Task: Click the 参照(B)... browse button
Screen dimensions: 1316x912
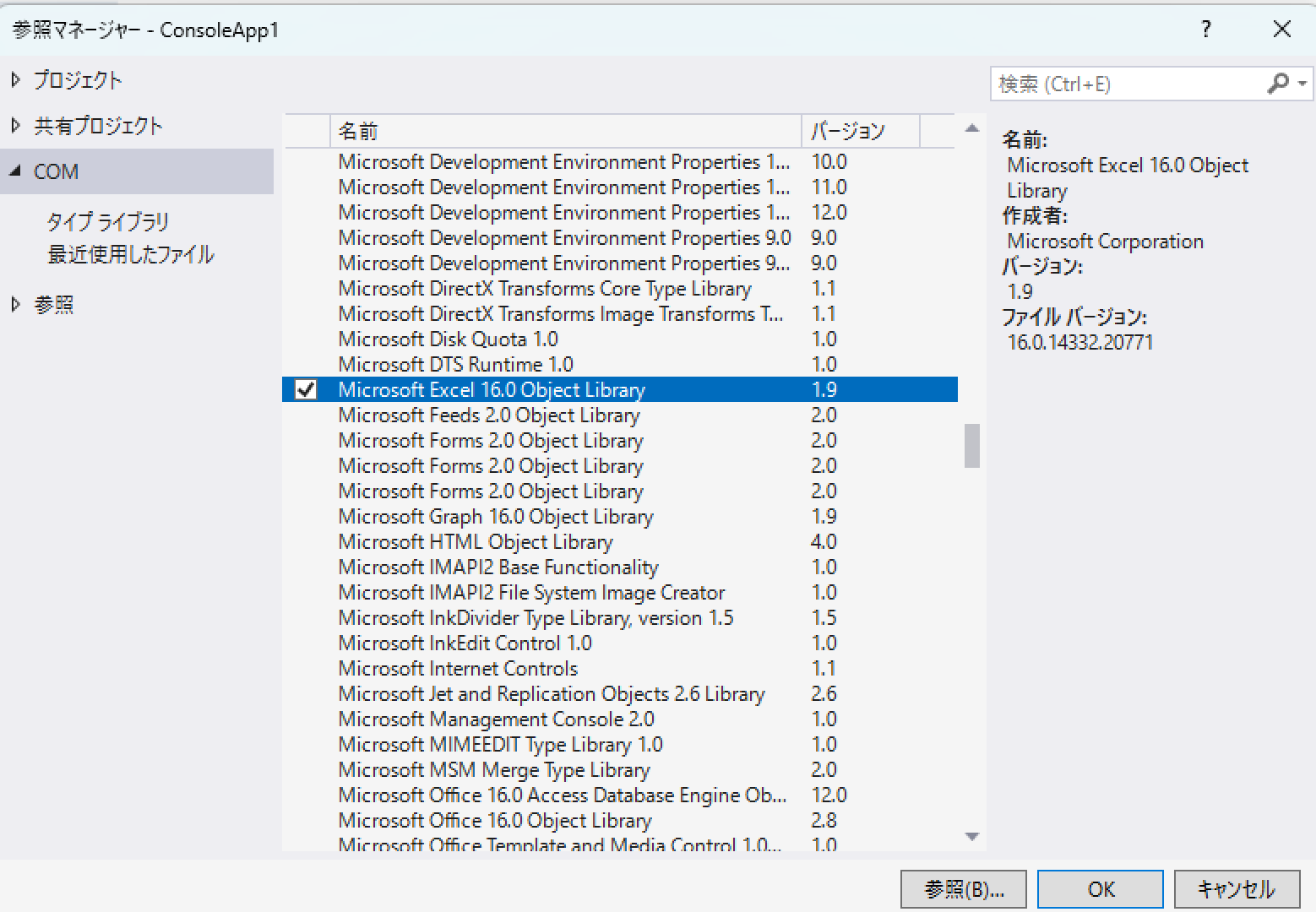Action: [x=964, y=889]
